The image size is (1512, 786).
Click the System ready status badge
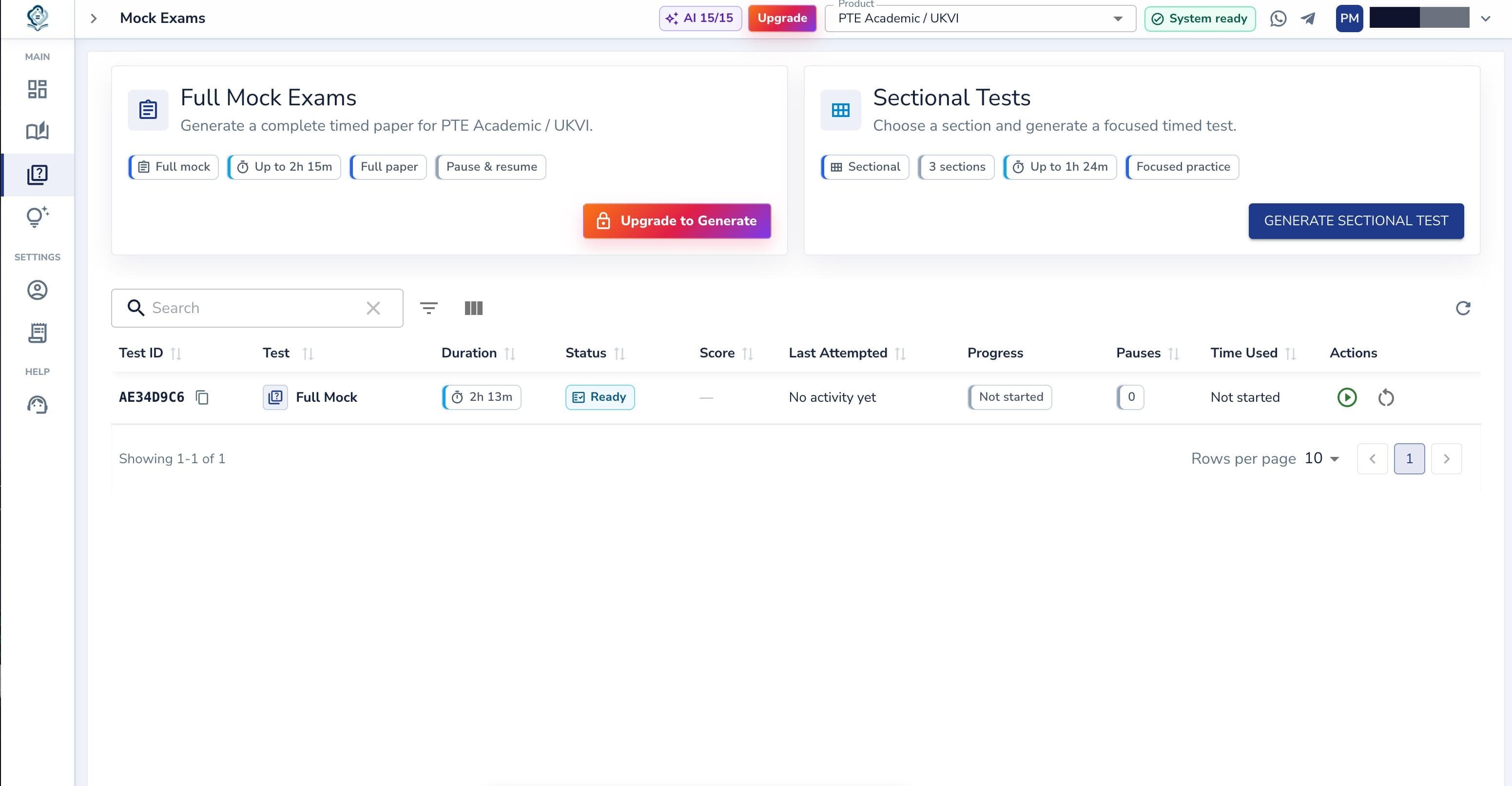(x=1200, y=19)
